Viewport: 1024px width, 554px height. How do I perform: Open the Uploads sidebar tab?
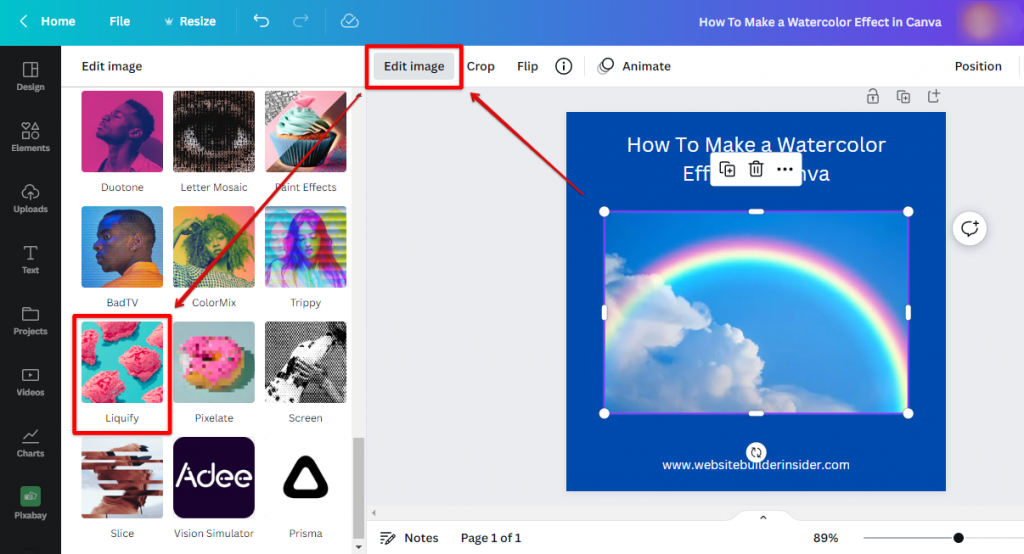click(x=30, y=199)
